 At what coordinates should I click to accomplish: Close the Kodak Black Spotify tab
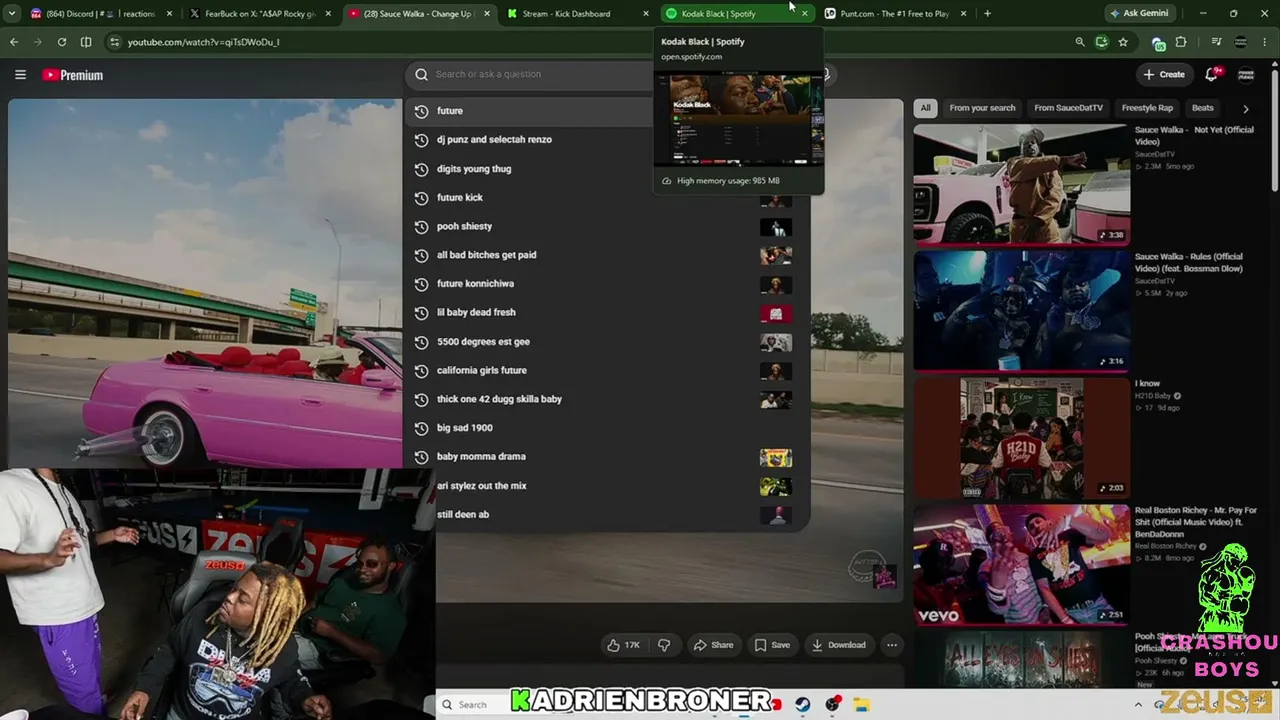804,14
